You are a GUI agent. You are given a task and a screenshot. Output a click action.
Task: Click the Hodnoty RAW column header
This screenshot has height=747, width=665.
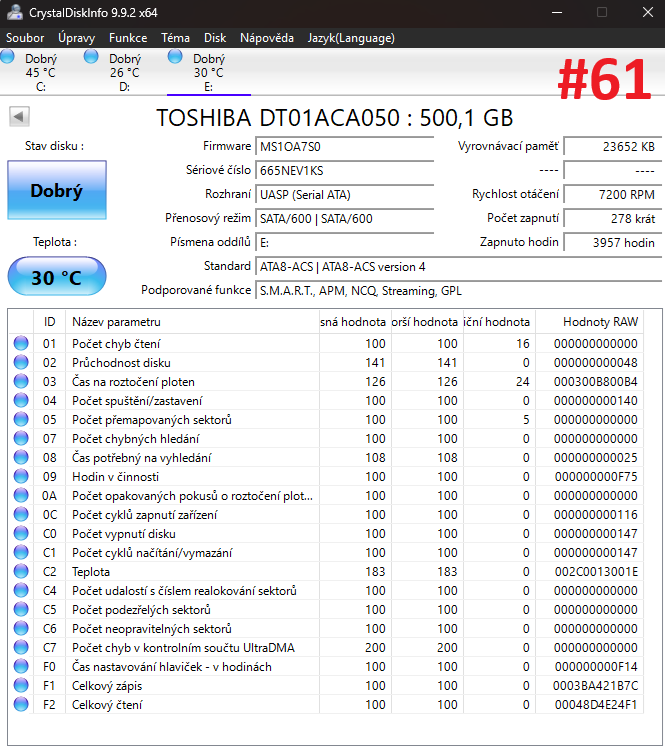point(589,322)
